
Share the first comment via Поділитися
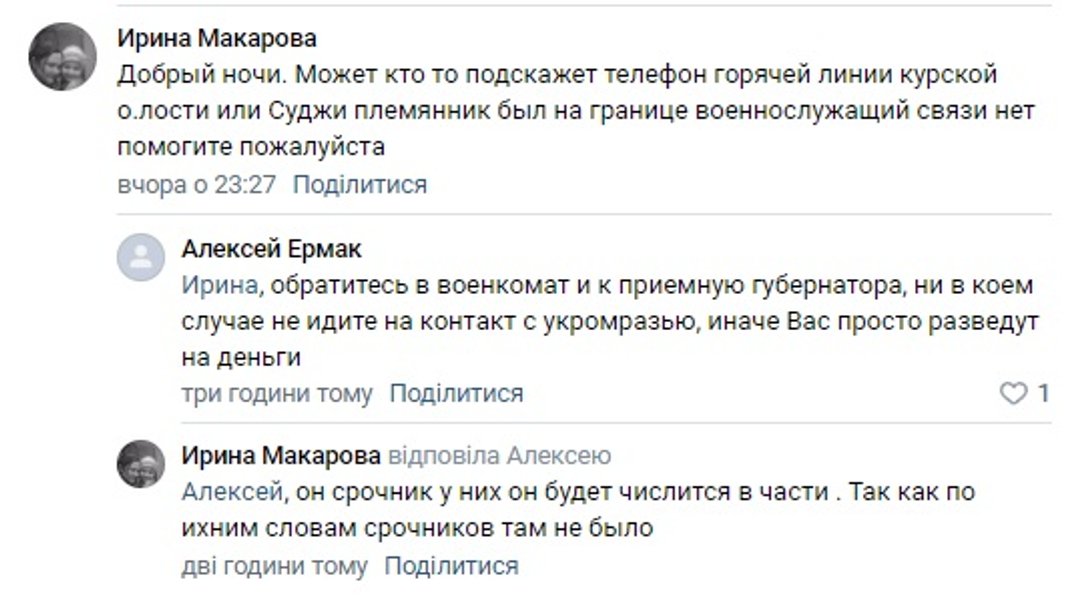[x=358, y=184]
